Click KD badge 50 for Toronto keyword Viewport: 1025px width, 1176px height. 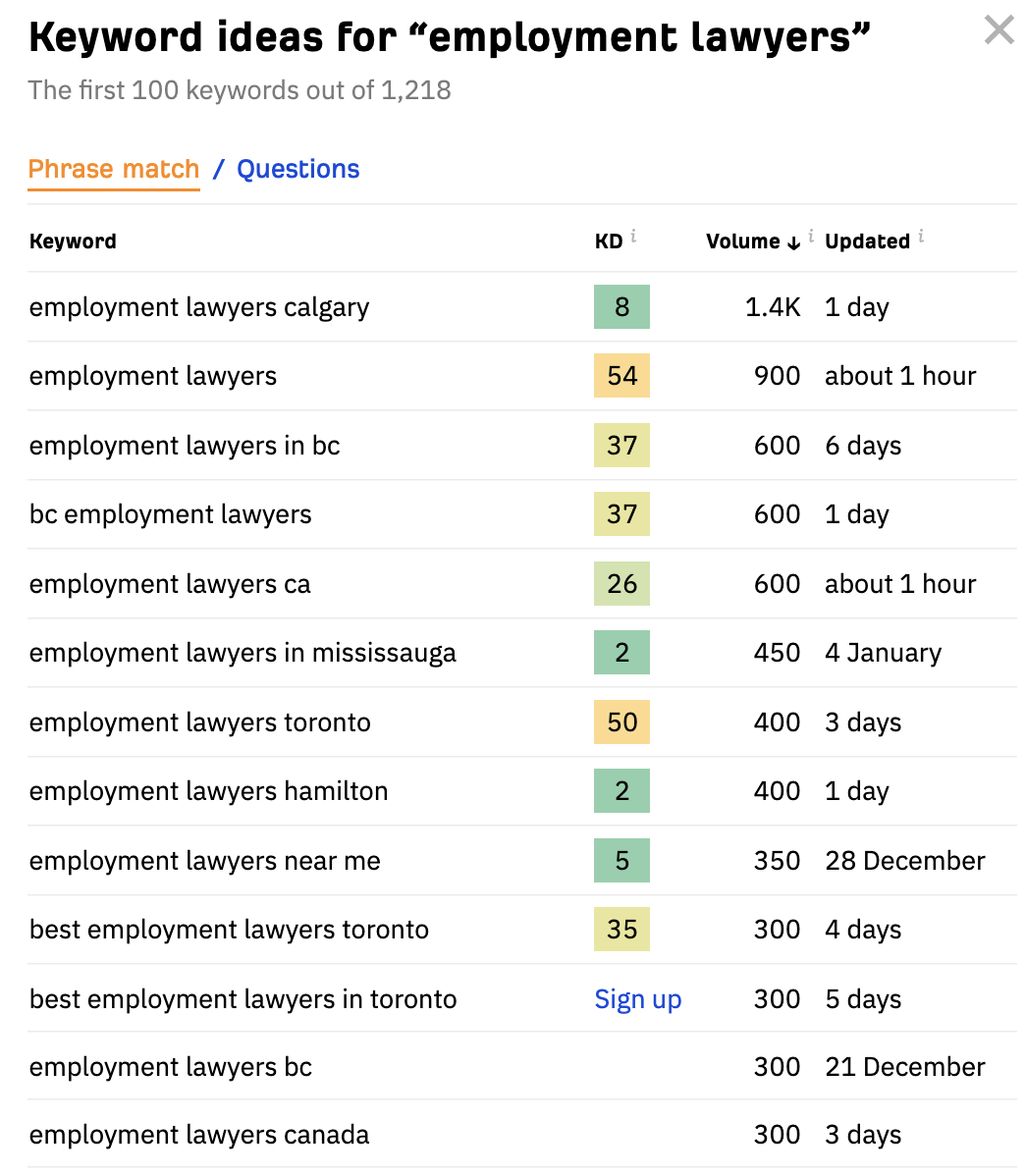point(621,722)
